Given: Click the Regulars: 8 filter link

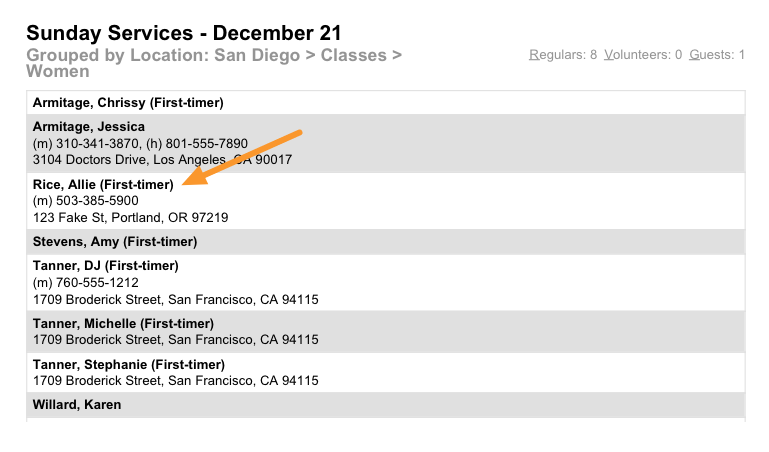Looking at the screenshot, I should click(562, 55).
